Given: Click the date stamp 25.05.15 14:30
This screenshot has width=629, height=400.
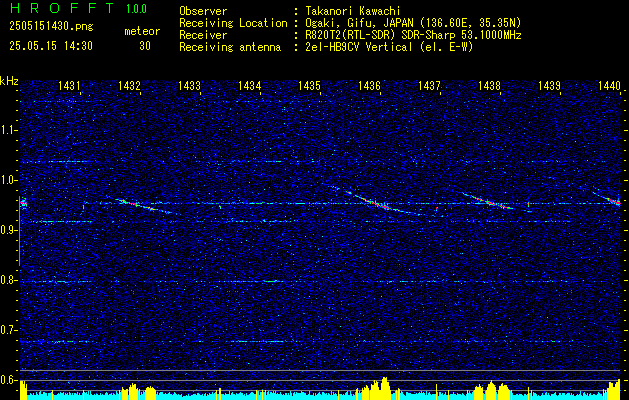Looking at the screenshot, I should click(51, 46).
